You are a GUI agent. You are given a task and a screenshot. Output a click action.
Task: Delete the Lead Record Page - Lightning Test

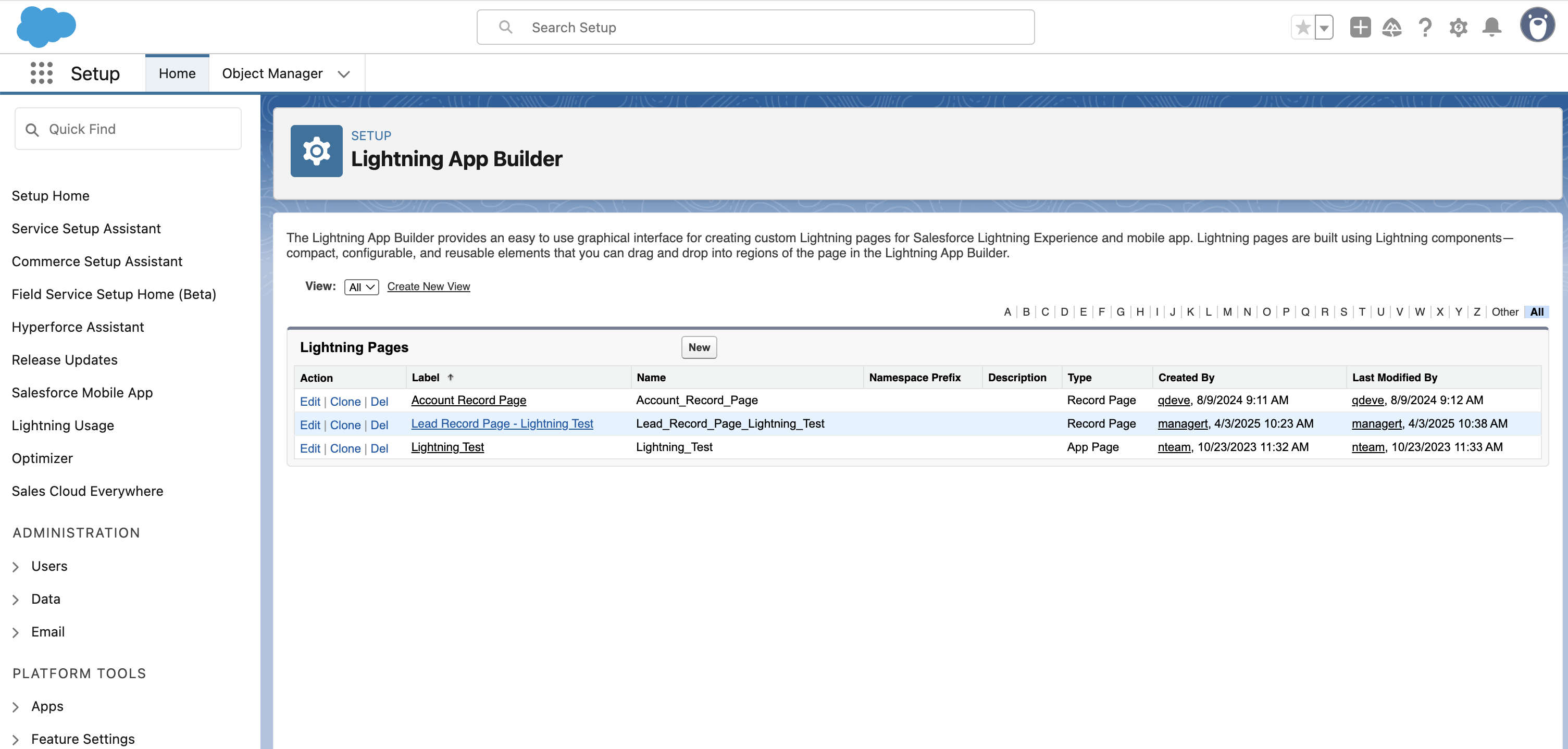tap(379, 425)
